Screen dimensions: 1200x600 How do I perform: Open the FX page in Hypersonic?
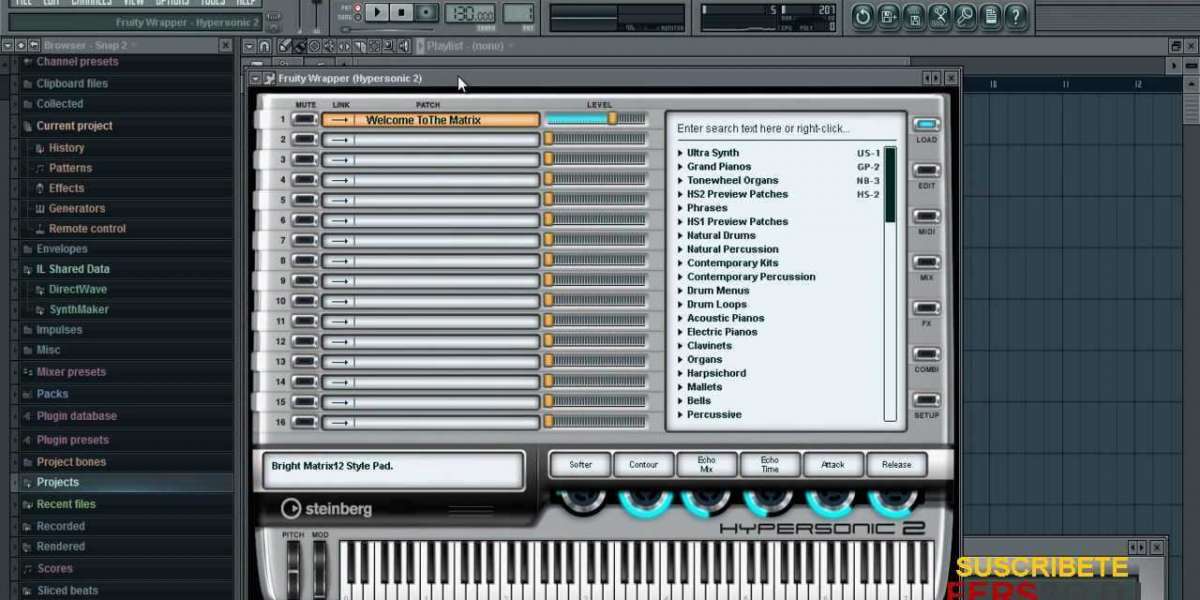[x=926, y=308]
